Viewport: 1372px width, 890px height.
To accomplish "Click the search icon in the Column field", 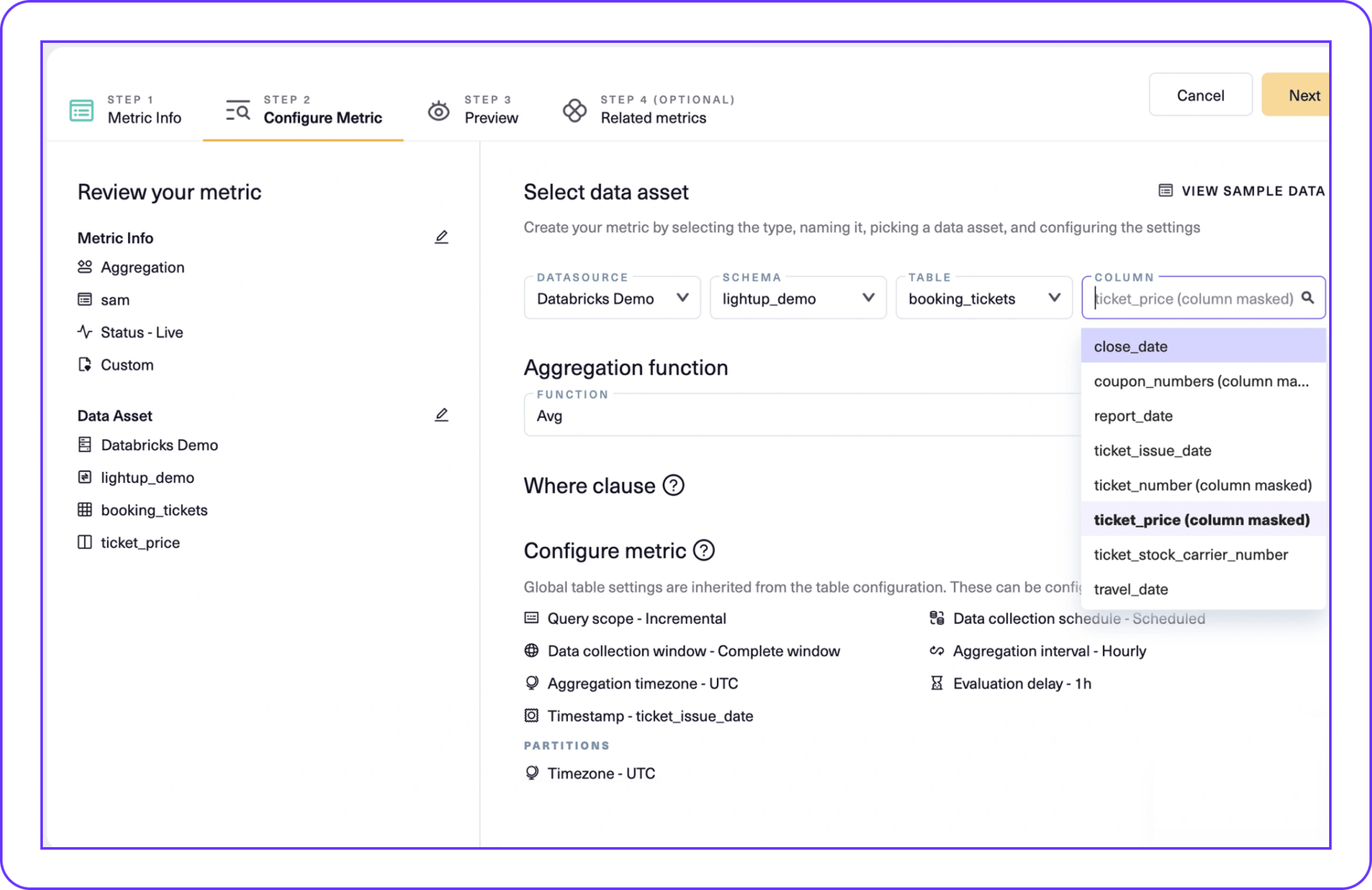I will 1308,298.
